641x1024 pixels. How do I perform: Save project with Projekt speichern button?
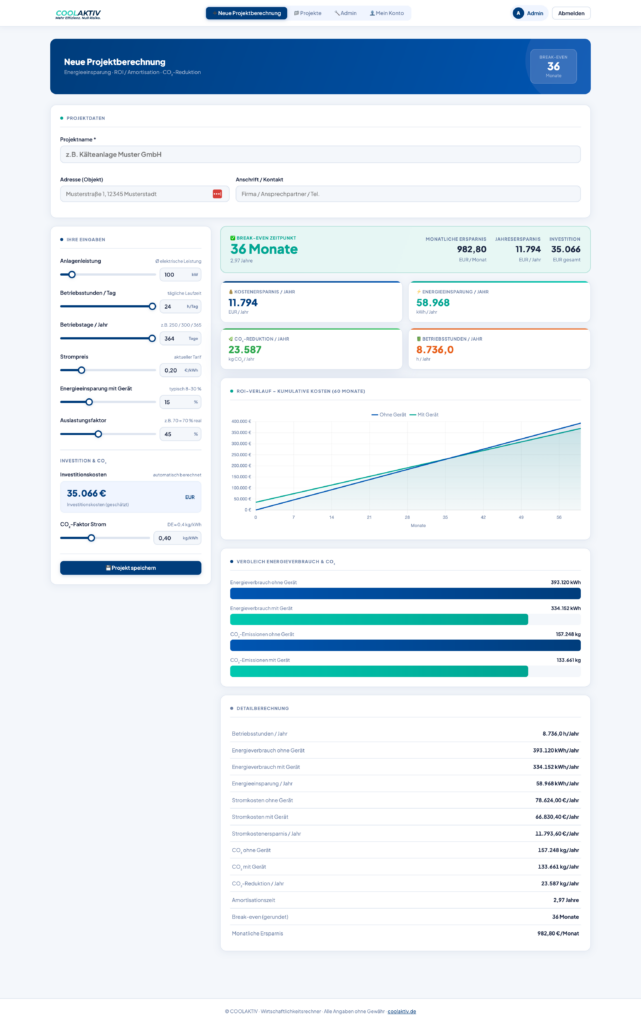tap(130, 567)
